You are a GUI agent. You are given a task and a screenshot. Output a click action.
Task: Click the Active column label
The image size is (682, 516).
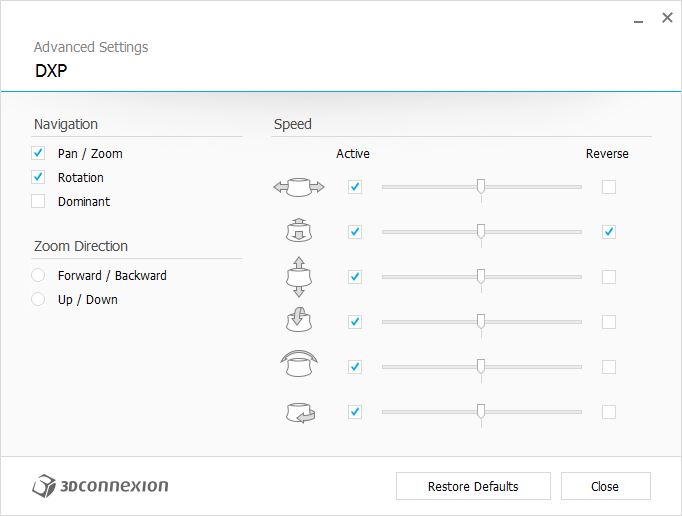pos(353,154)
